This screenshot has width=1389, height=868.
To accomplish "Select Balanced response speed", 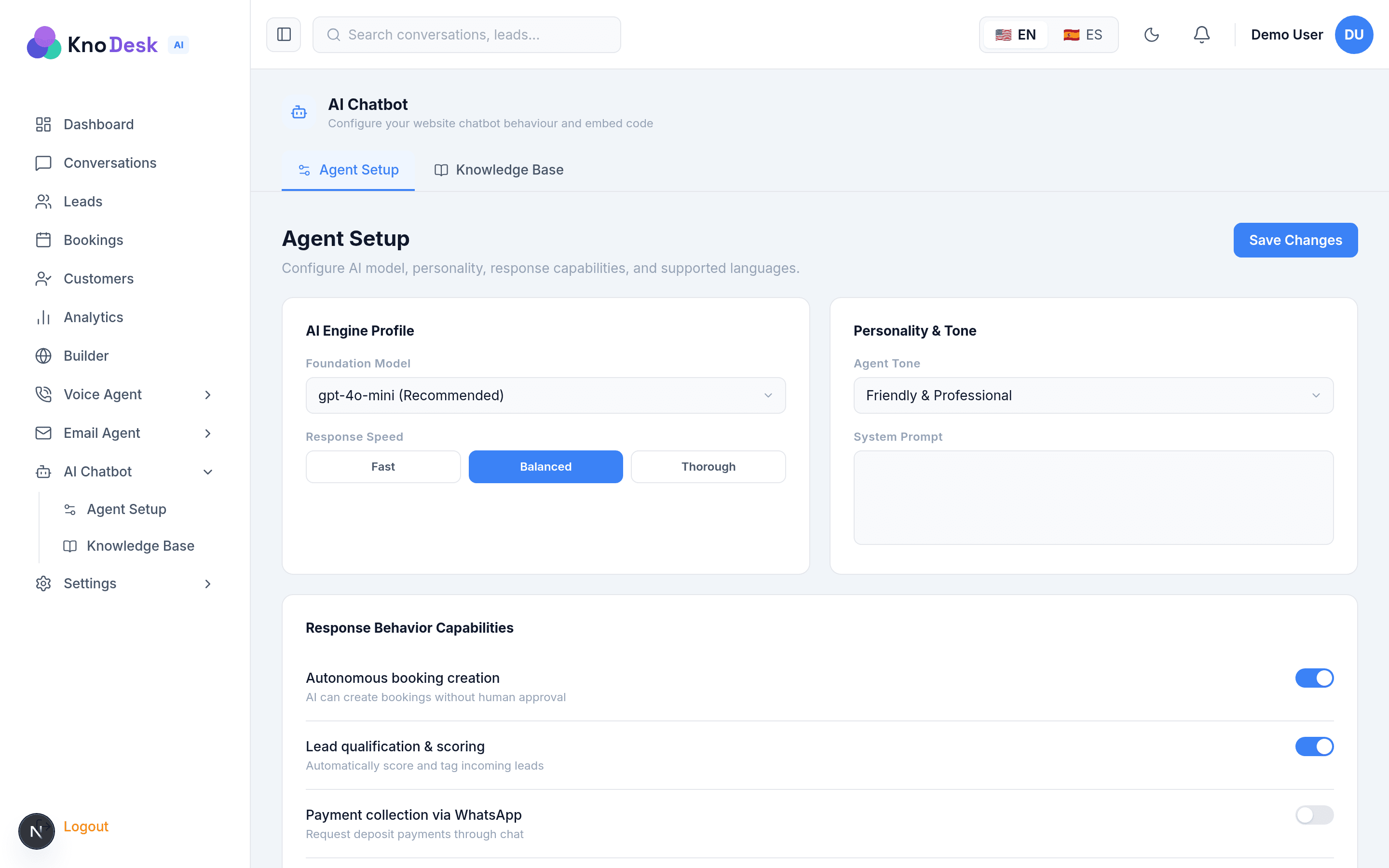I will 545,467.
